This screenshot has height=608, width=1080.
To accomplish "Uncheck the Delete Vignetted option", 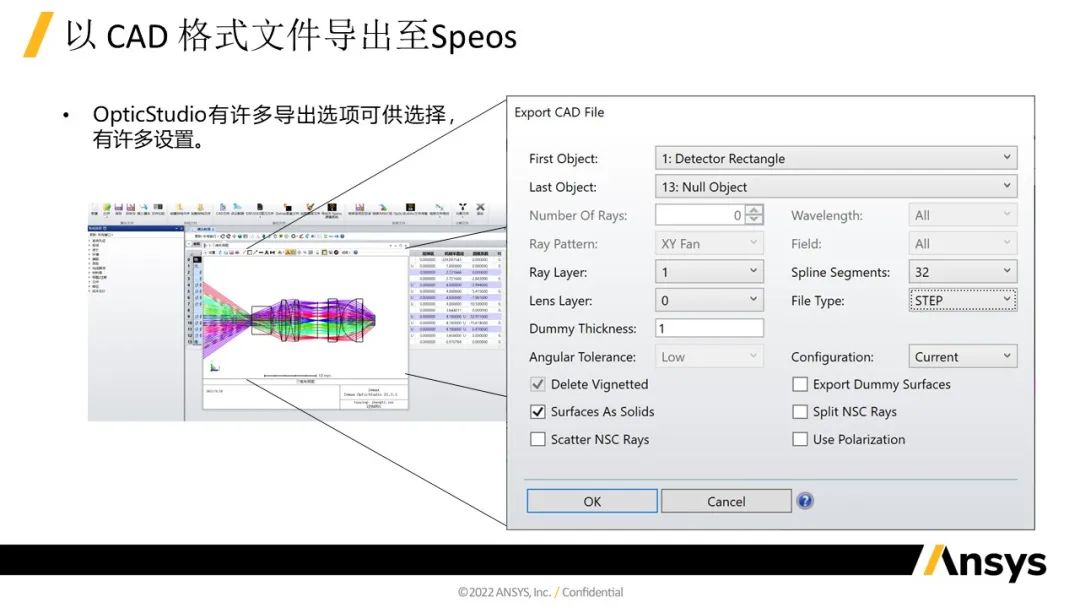I will point(537,384).
